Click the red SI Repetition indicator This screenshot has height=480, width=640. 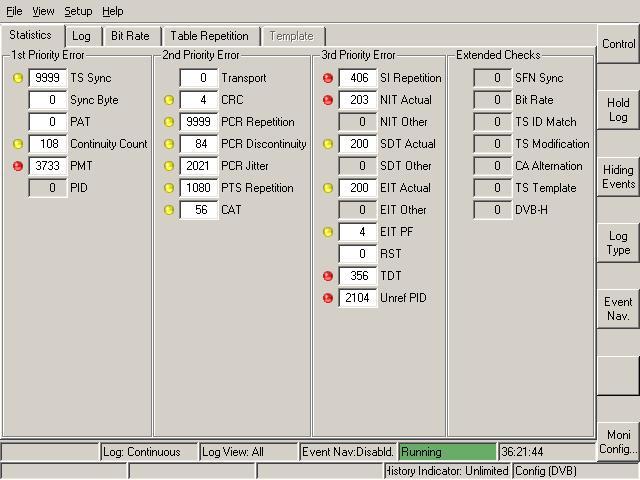[328, 78]
